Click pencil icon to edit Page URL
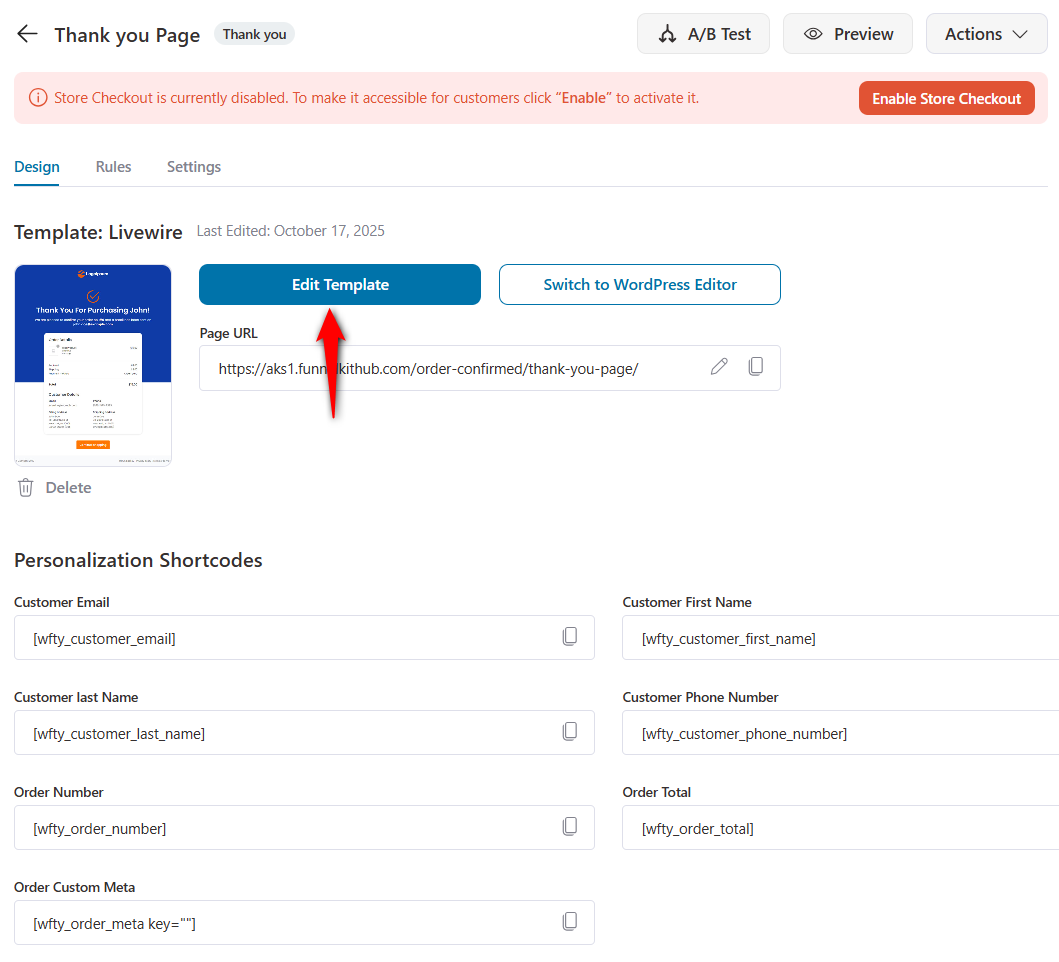1059x962 pixels. [x=719, y=367]
